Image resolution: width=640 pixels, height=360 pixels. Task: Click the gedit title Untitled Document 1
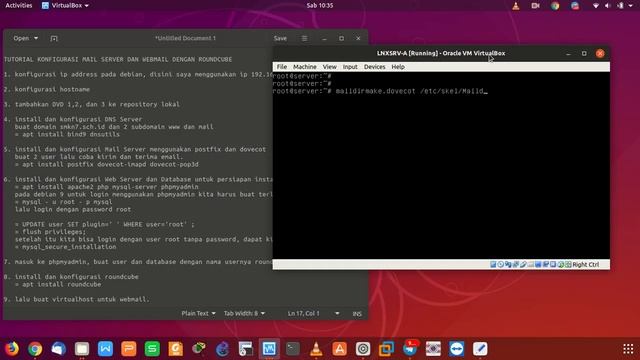[x=185, y=38]
